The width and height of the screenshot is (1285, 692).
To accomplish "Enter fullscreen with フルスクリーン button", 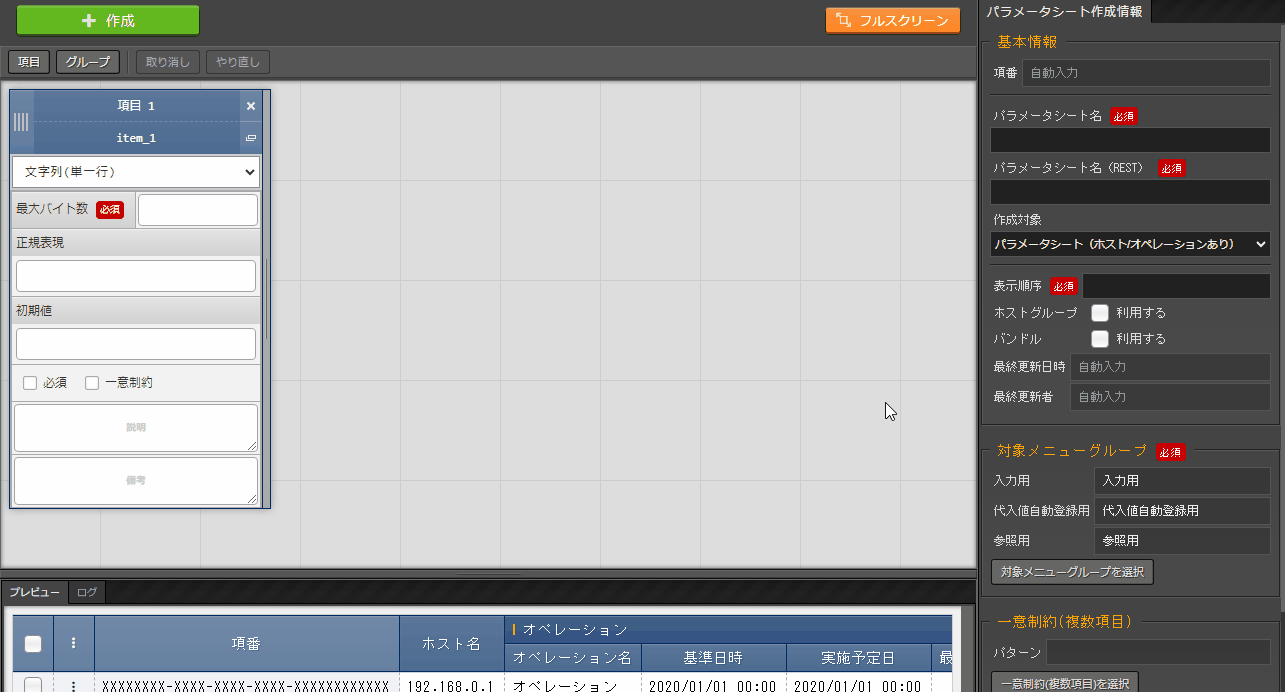I will click(x=892, y=20).
